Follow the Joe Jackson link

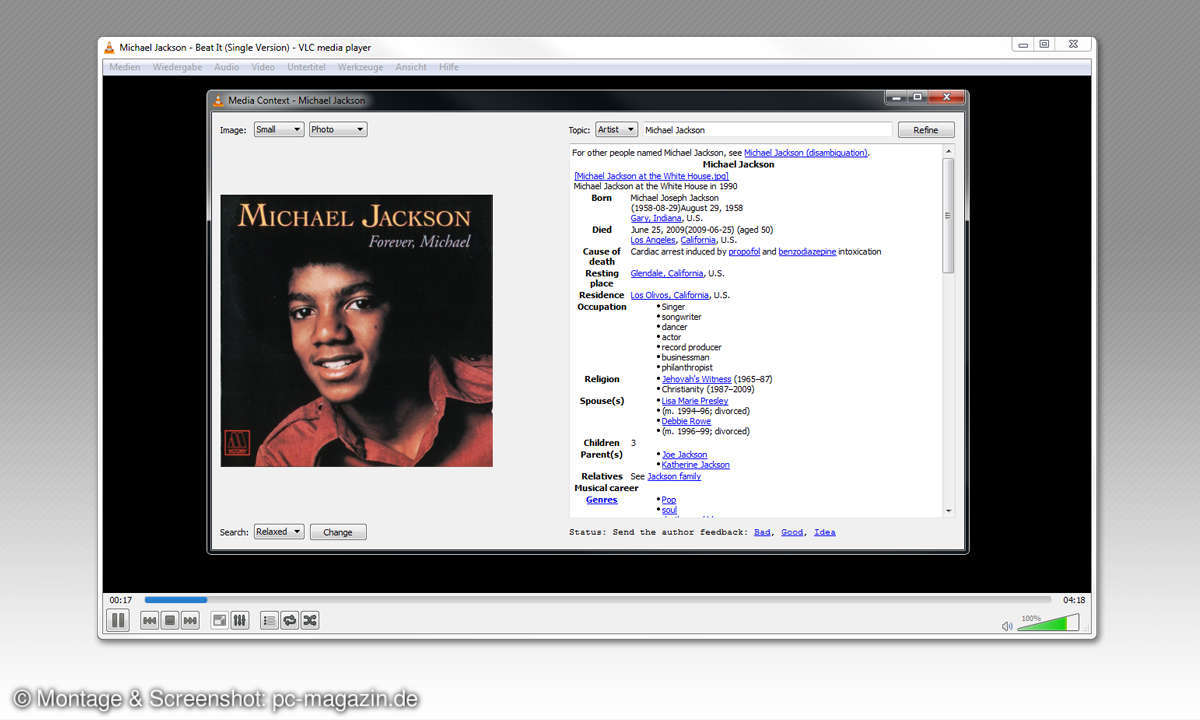pyautogui.click(x=684, y=455)
